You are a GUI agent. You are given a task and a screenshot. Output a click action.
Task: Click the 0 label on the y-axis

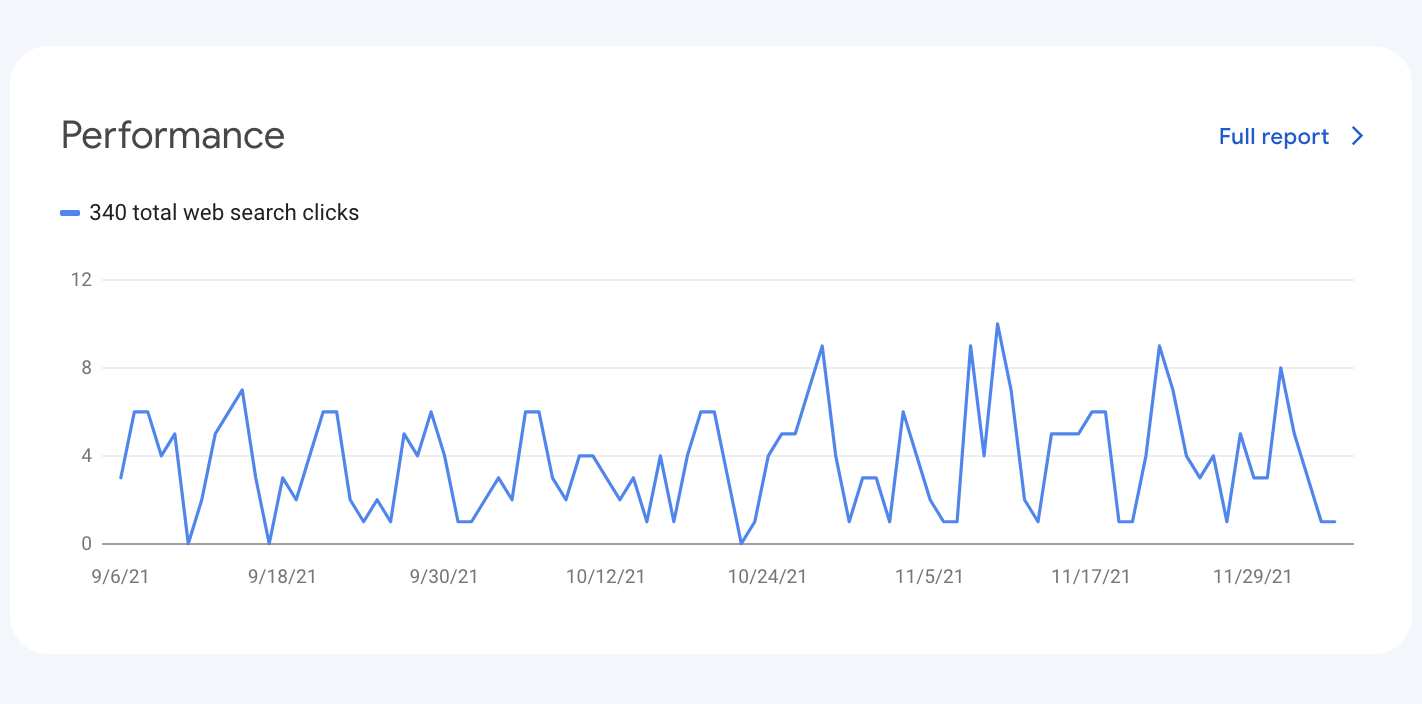pyautogui.click(x=86, y=544)
